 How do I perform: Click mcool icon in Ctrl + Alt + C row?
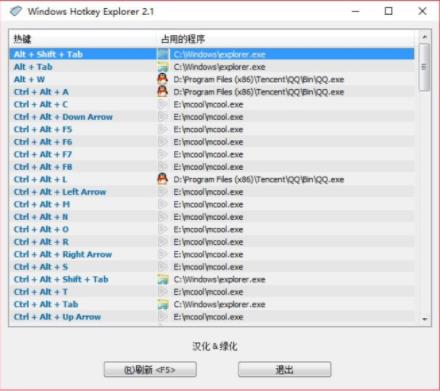pyautogui.click(x=163, y=104)
